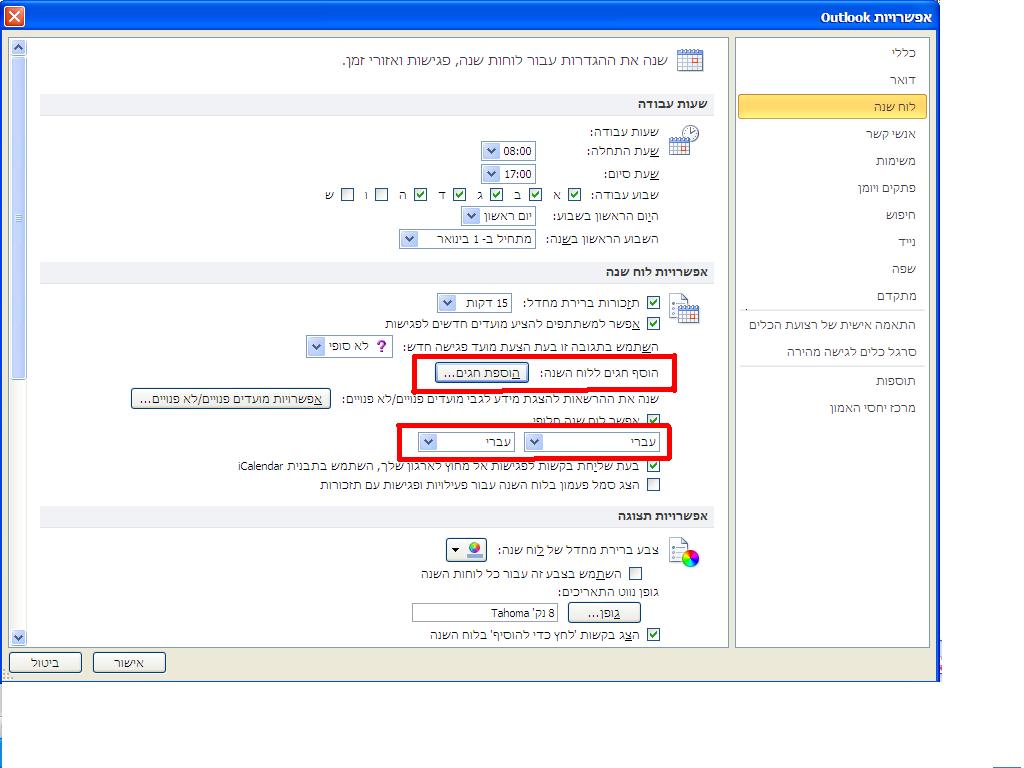Toggle the Tuesday (ג) work day checkbox
Screen dimensions: 1024x768
coord(496,195)
